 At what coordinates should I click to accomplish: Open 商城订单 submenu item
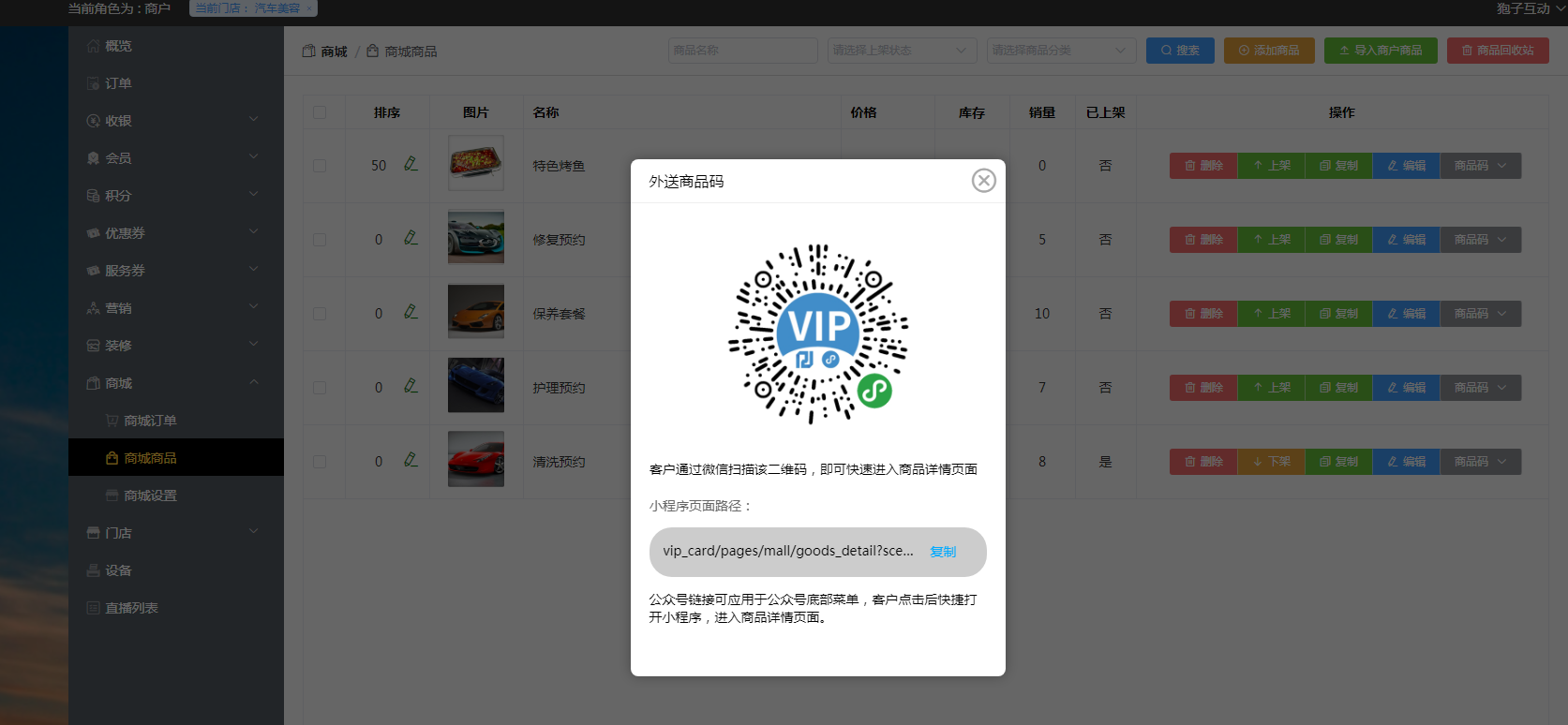[176, 421]
